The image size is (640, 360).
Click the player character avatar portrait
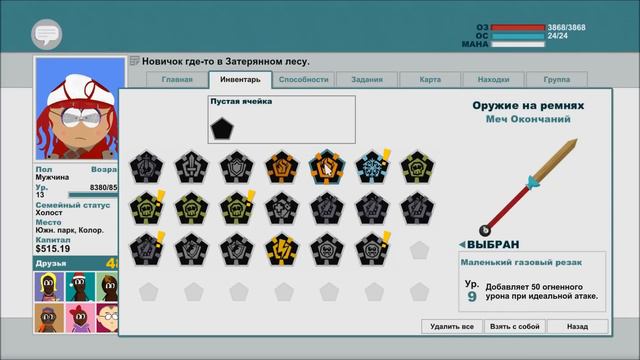click(x=80, y=109)
